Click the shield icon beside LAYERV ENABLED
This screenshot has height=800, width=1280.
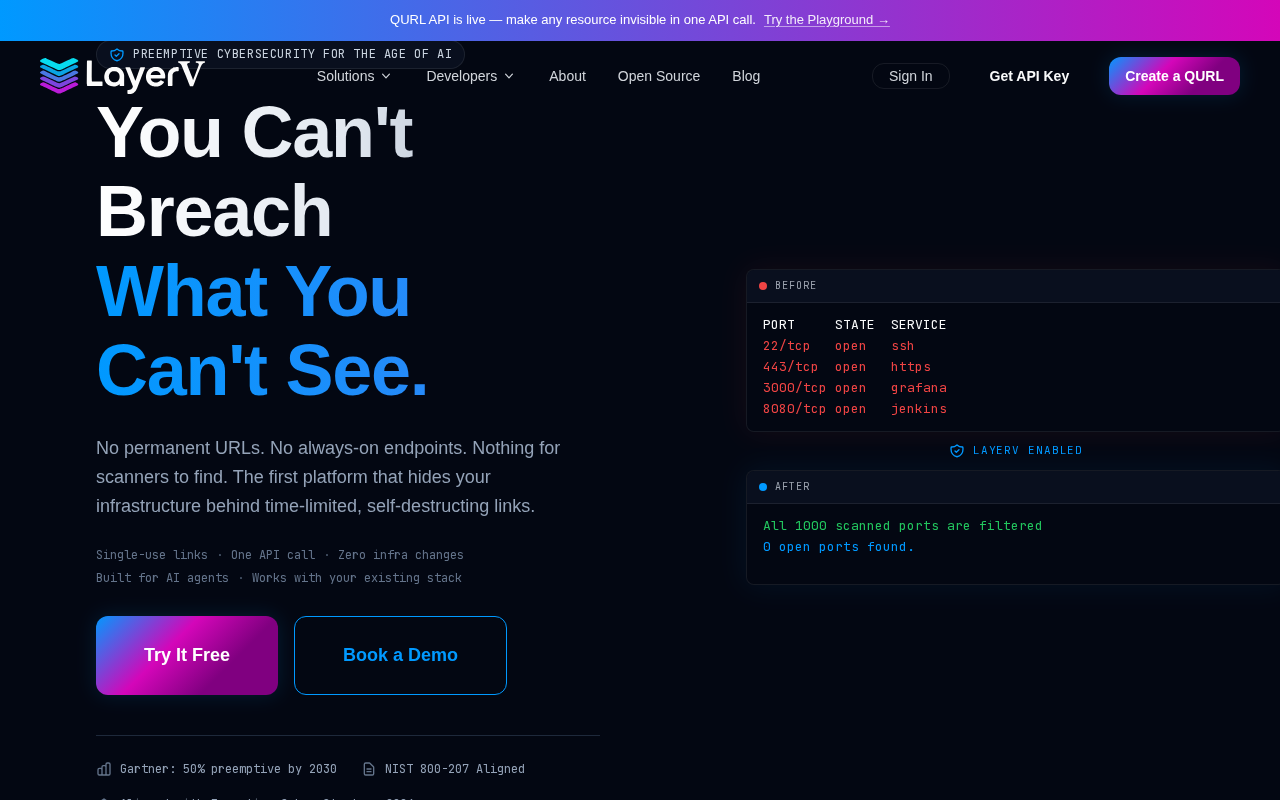(957, 451)
